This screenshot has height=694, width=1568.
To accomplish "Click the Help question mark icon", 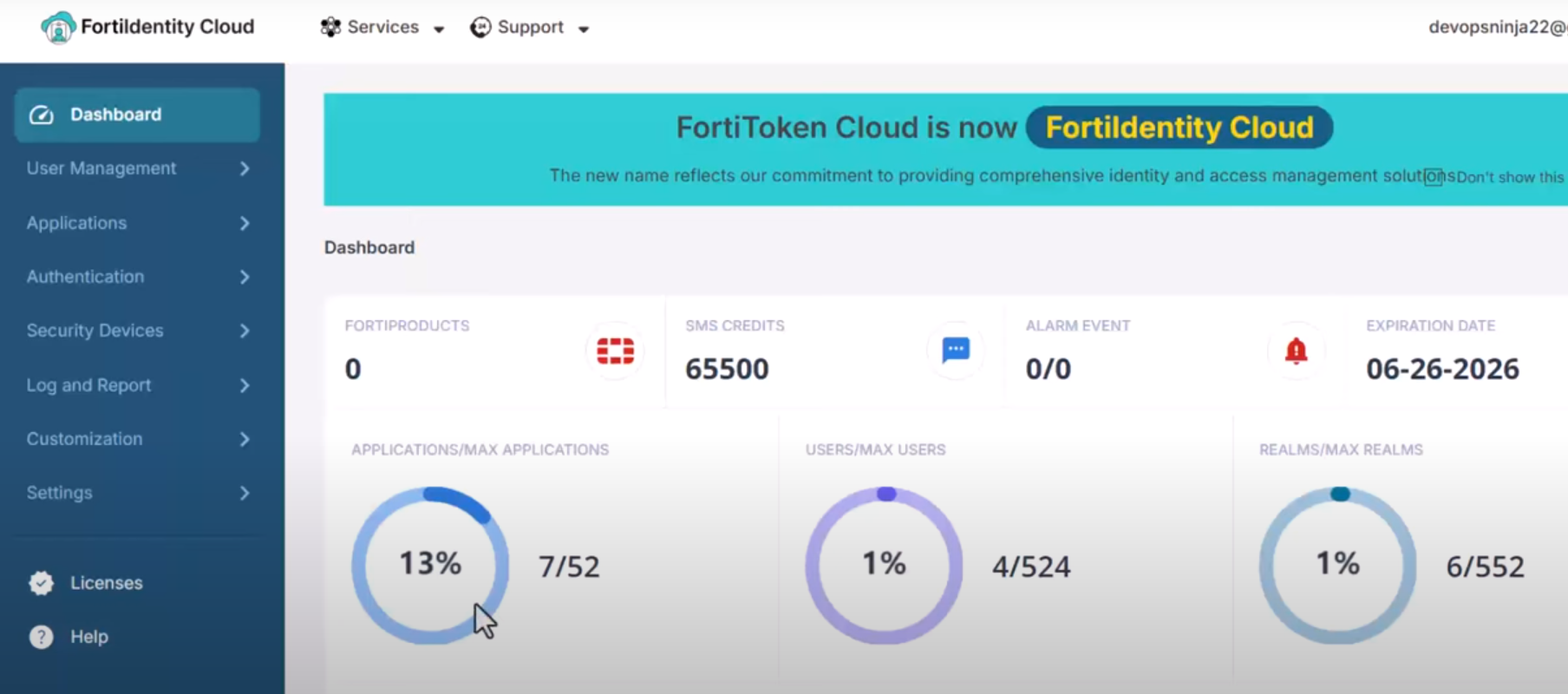I will click(41, 637).
